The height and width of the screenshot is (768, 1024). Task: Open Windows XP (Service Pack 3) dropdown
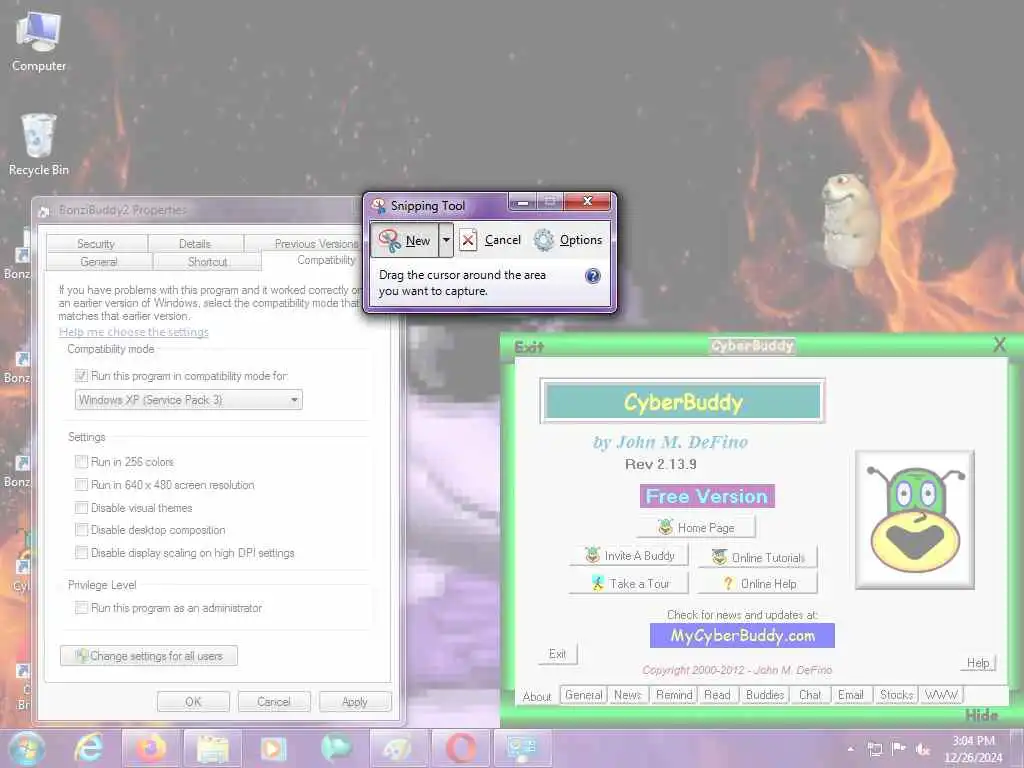coord(189,400)
